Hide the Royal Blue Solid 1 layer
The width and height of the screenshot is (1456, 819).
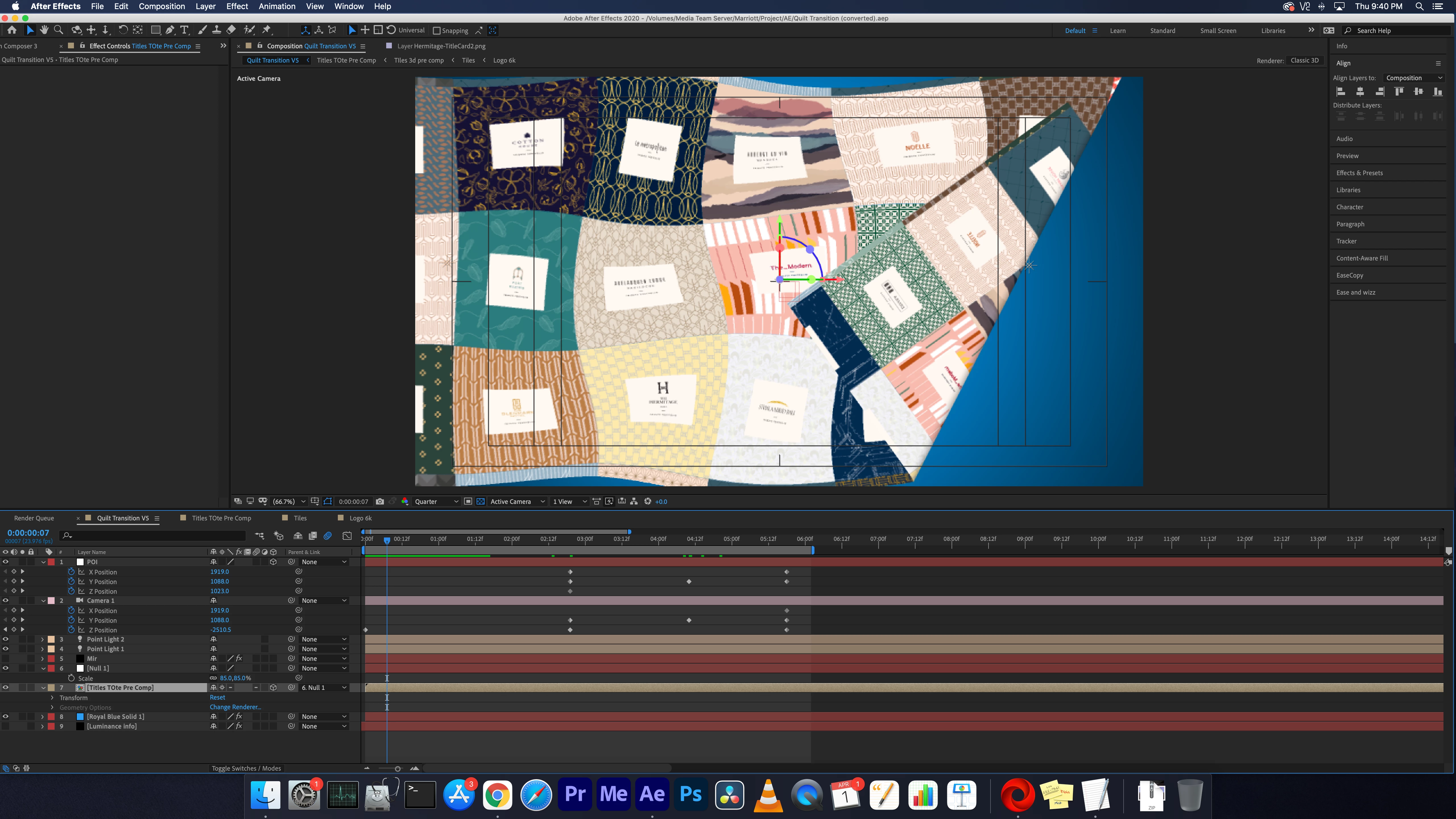6,716
